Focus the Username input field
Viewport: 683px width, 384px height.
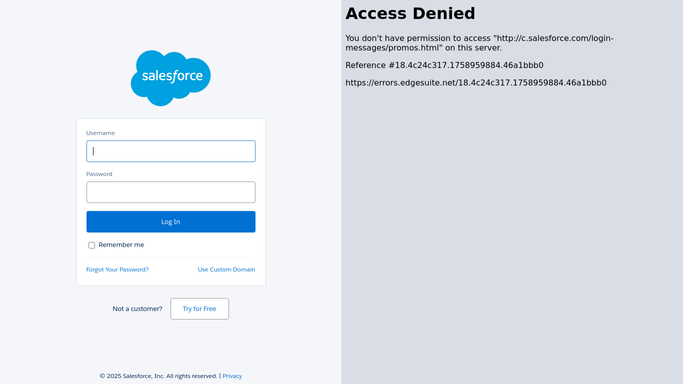pos(171,151)
